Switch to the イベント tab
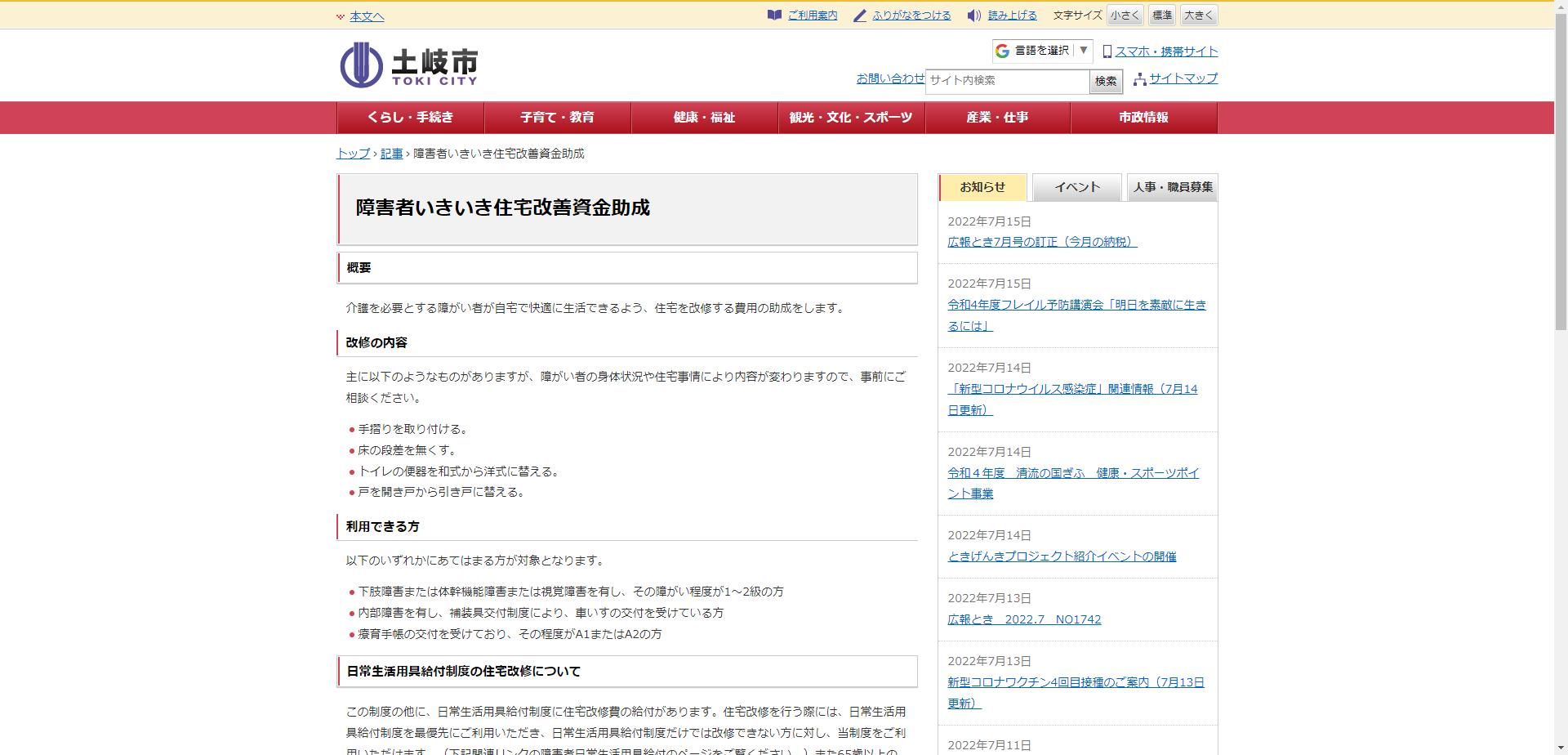Image resolution: width=1568 pixels, height=755 pixels. 1077,187
